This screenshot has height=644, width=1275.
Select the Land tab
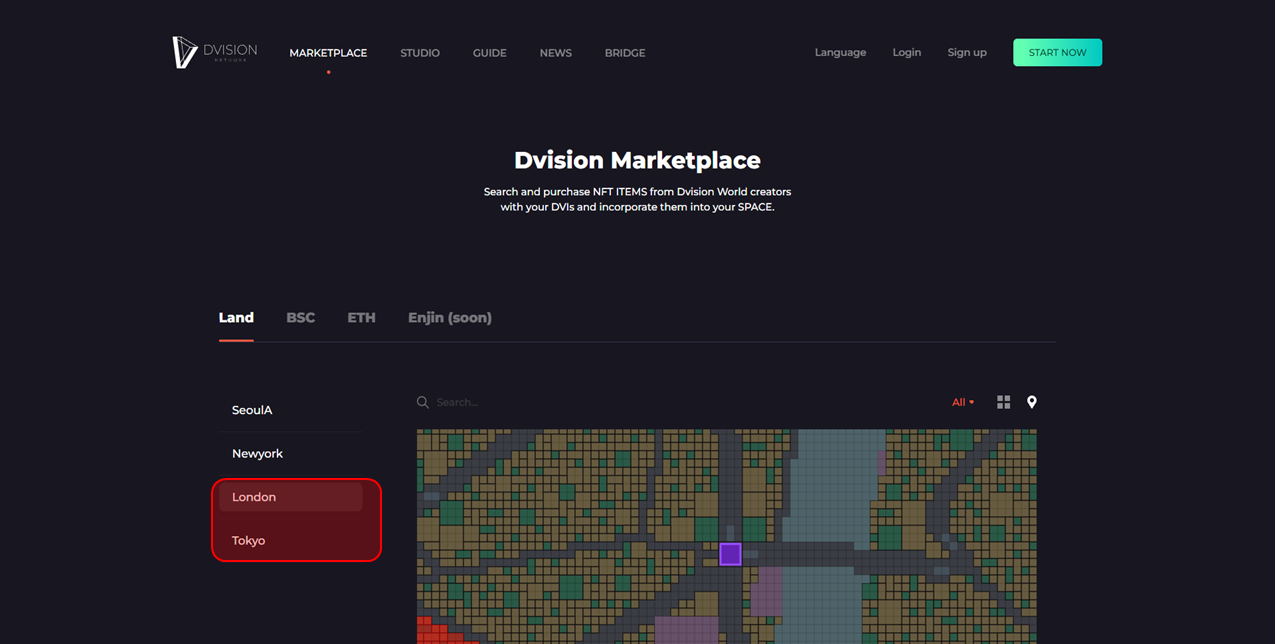(236, 318)
